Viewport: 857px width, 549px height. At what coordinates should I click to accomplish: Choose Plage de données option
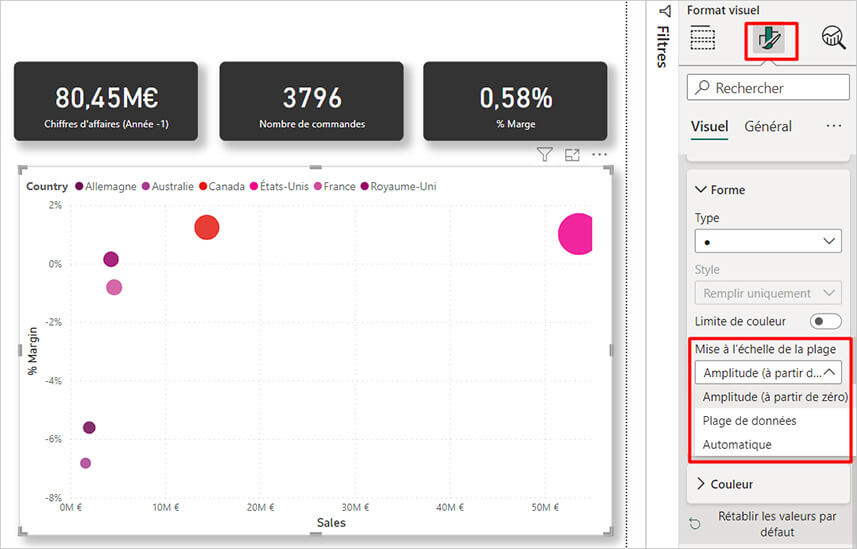[x=771, y=420]
